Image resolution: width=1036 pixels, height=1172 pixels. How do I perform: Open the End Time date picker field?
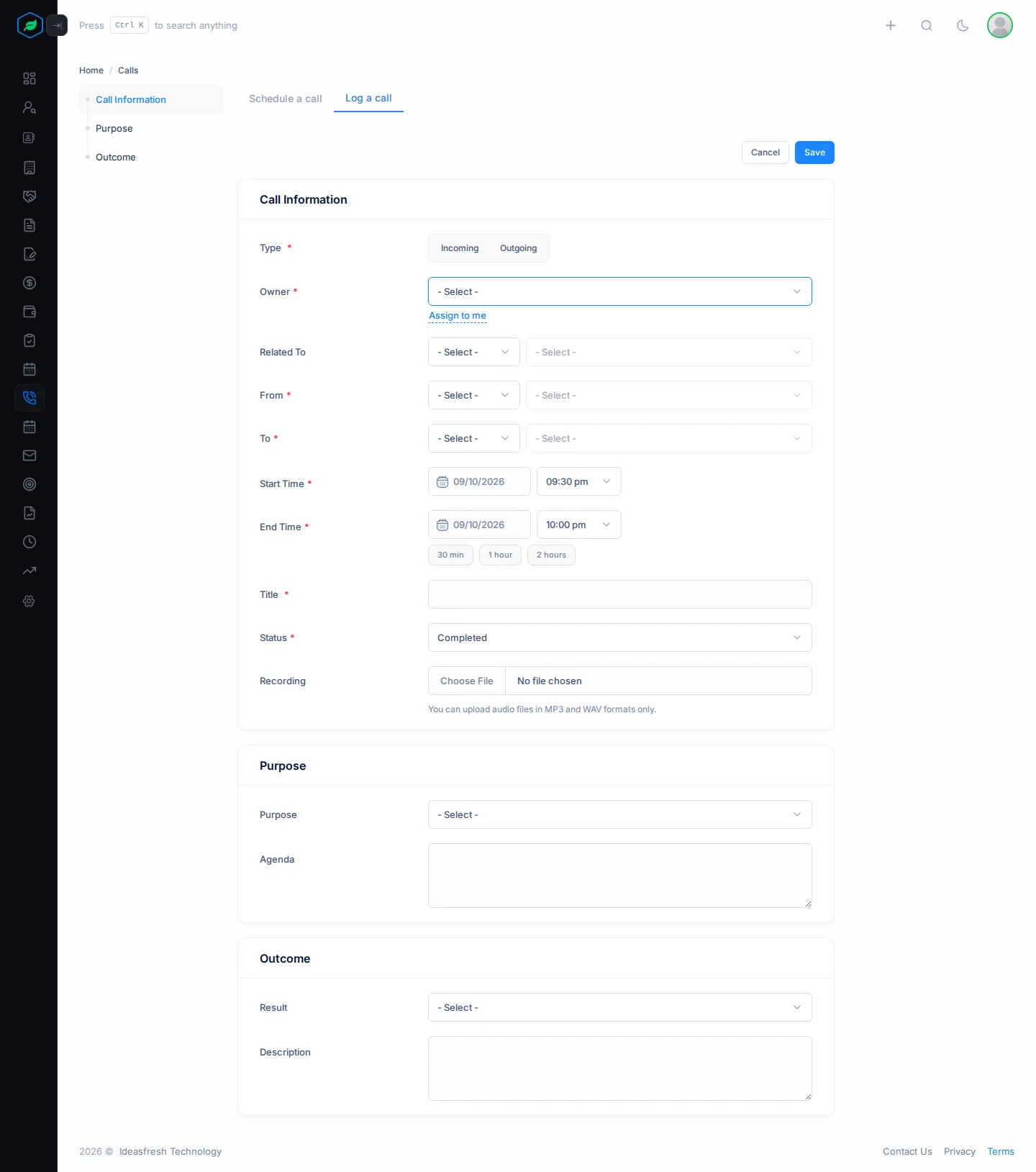pyautogui.click(x=479, y=524)
